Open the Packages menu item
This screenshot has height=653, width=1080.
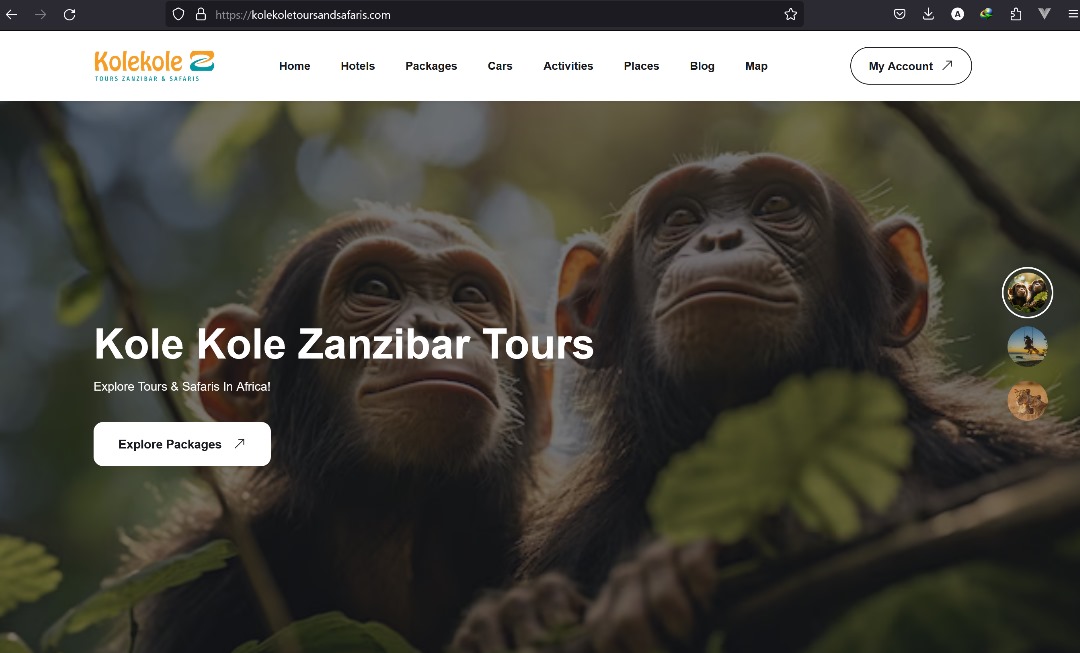click(431, 66)
